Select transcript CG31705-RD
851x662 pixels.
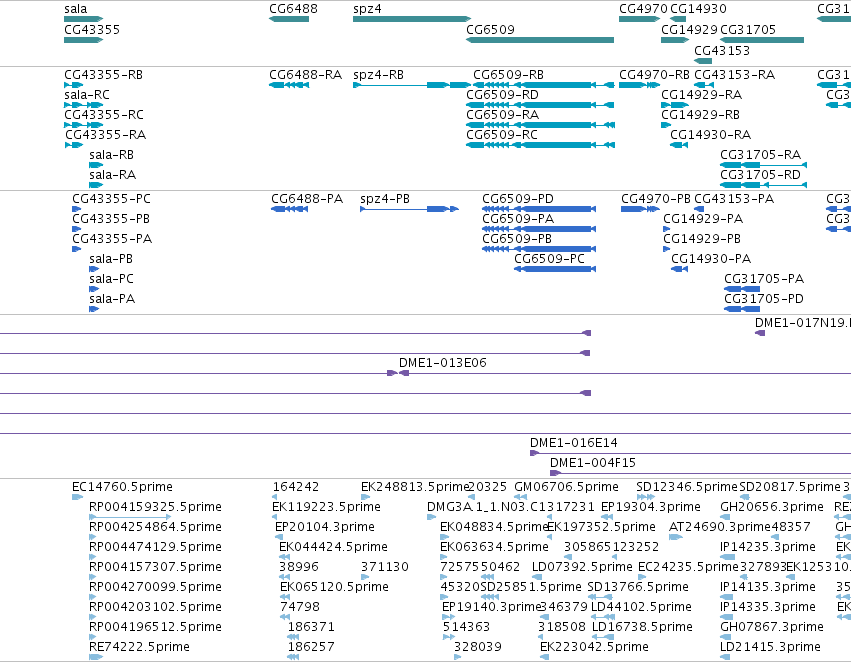point(763,185)
